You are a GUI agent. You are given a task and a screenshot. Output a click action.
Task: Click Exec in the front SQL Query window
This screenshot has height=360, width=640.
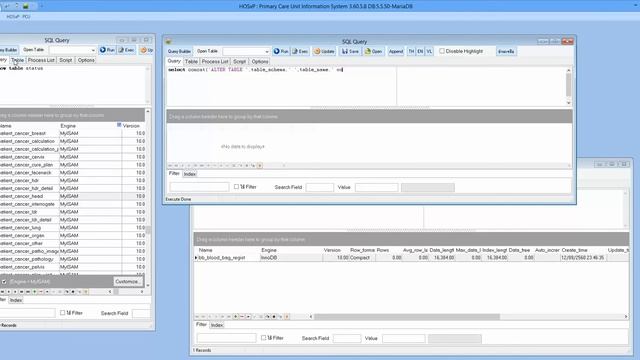coord(300,51)
